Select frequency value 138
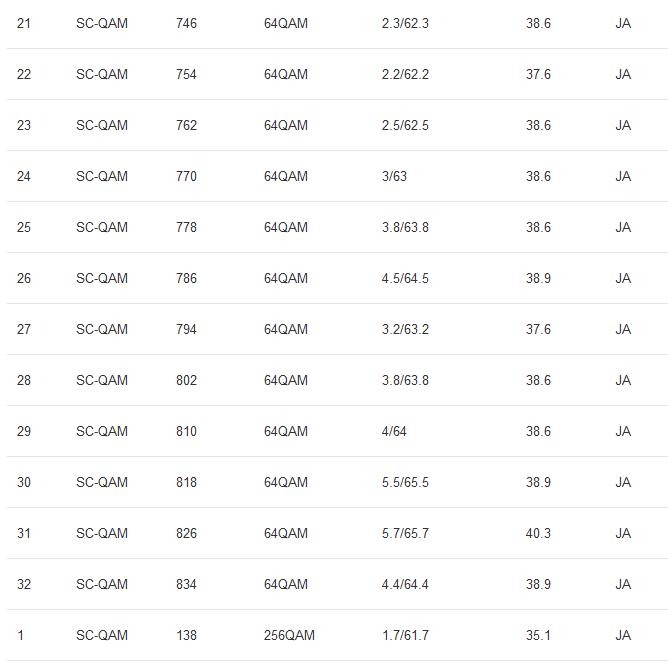Image resolution: width=668 pixels, height=669 pixels. point(186,635)
